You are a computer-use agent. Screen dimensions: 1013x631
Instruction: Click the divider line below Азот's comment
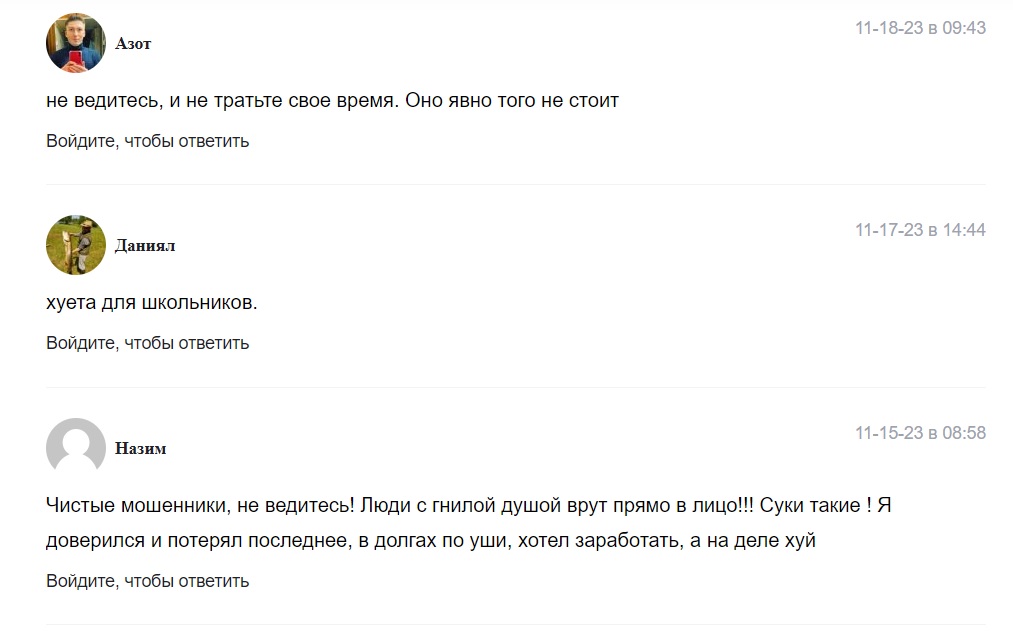515,185
